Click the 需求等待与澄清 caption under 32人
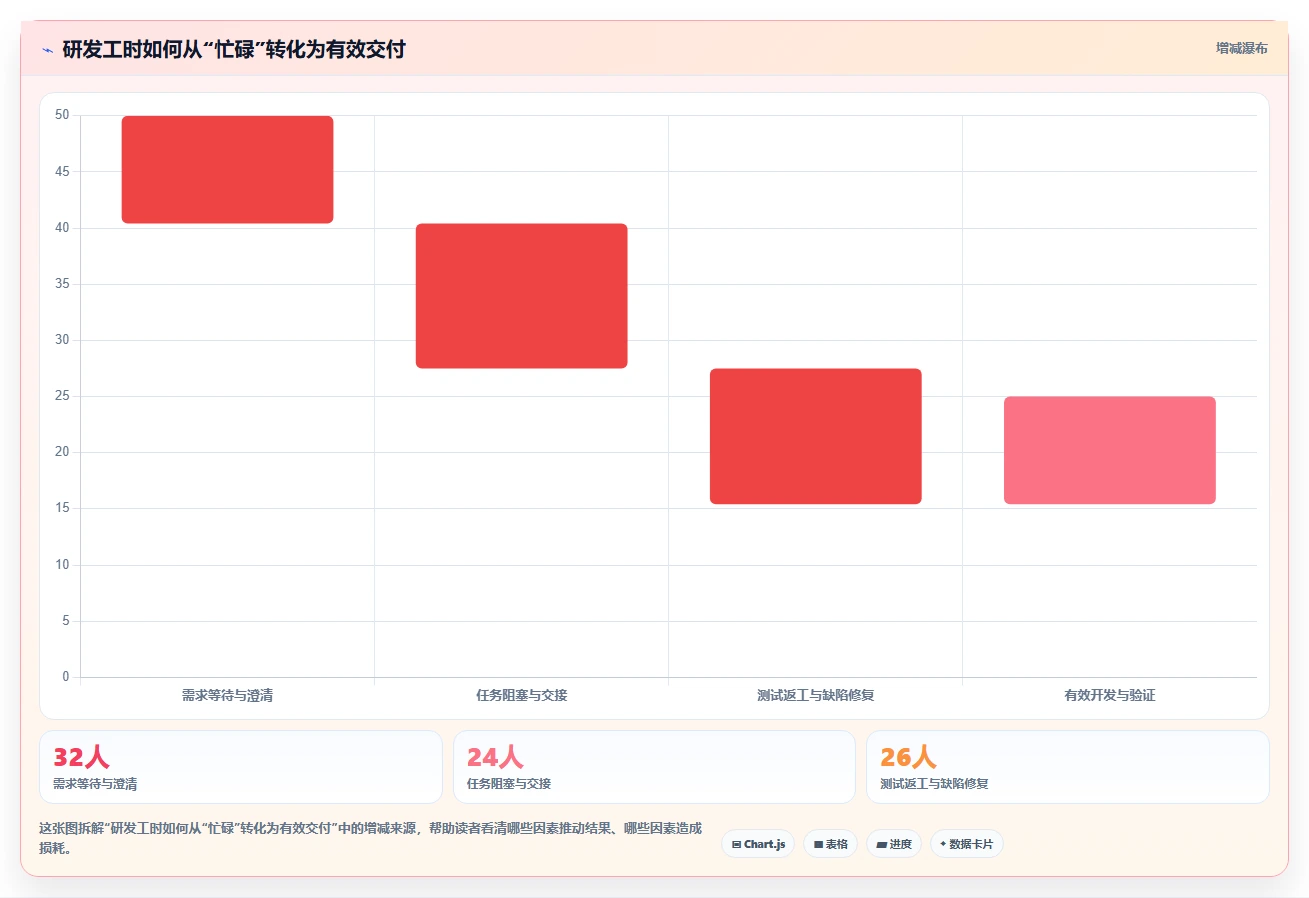 [95, 784]
